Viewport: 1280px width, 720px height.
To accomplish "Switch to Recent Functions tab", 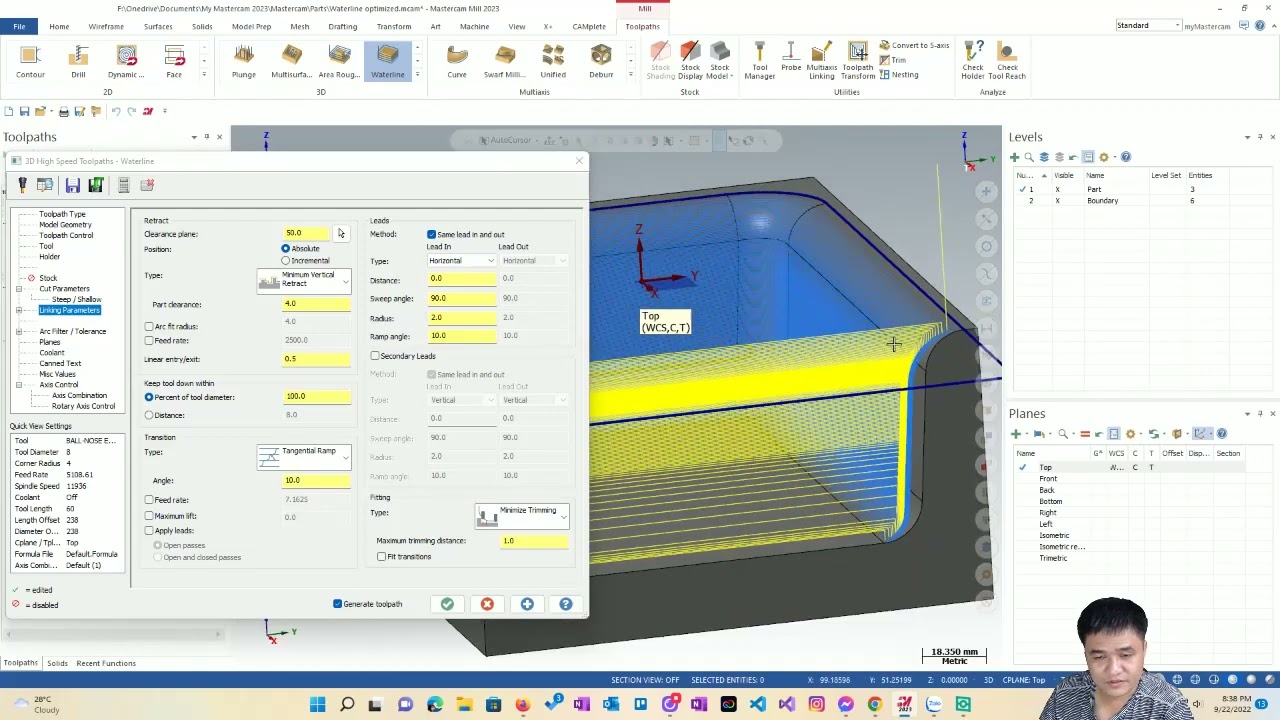I will 106,663.
